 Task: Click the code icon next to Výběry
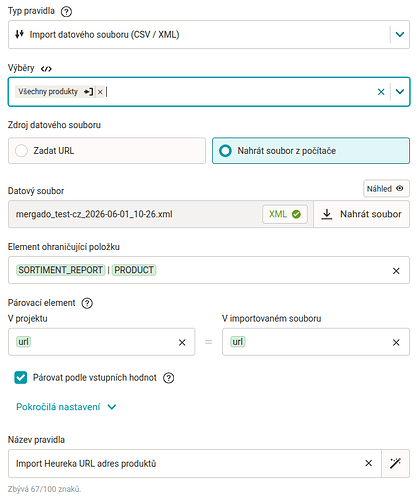click(x=46, y=69)
